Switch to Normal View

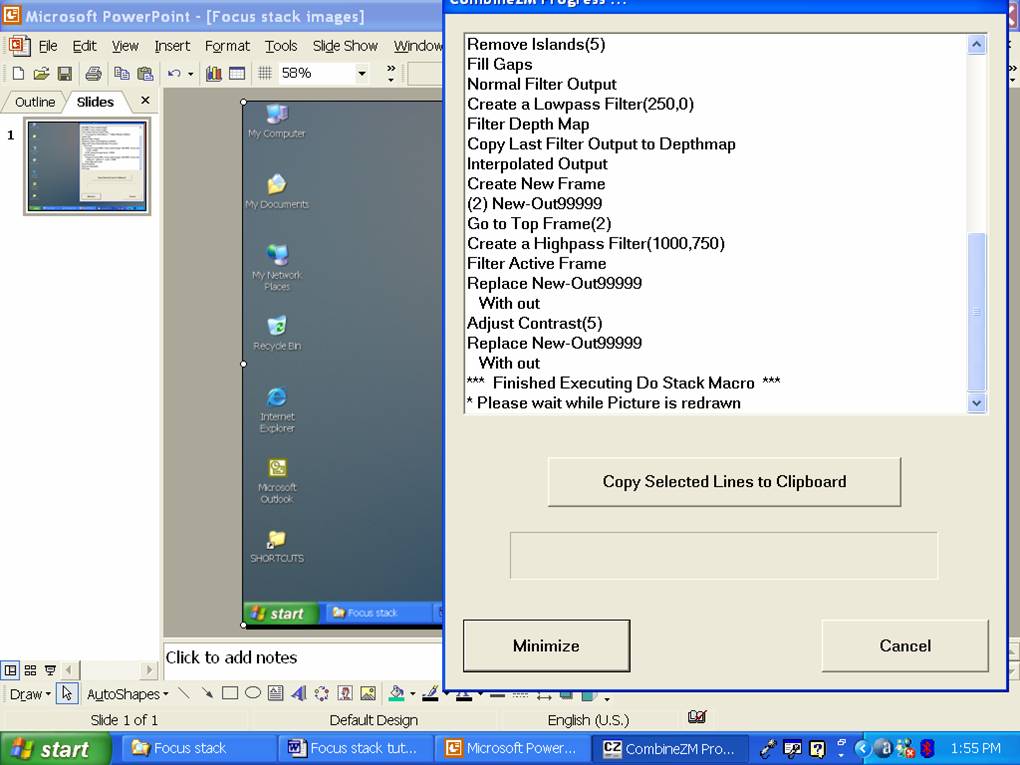[x=10, y=669]
